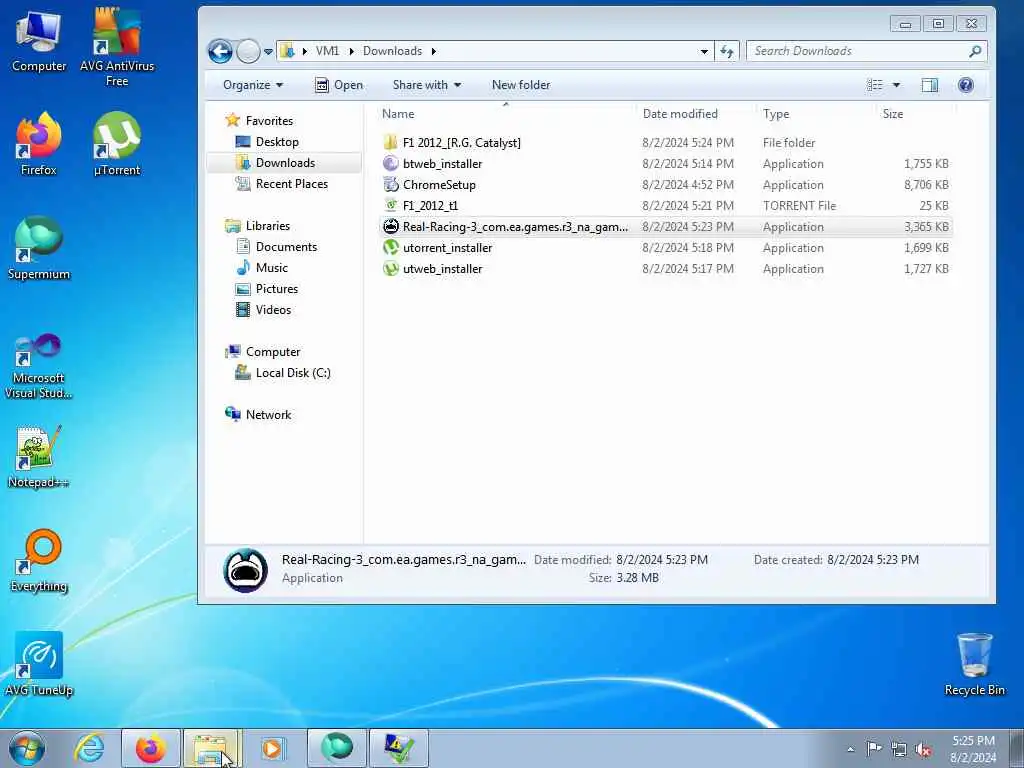Sort files by Type column header
The width and height of the screenshot is (1024, 768).
click(x=816, y=114)
